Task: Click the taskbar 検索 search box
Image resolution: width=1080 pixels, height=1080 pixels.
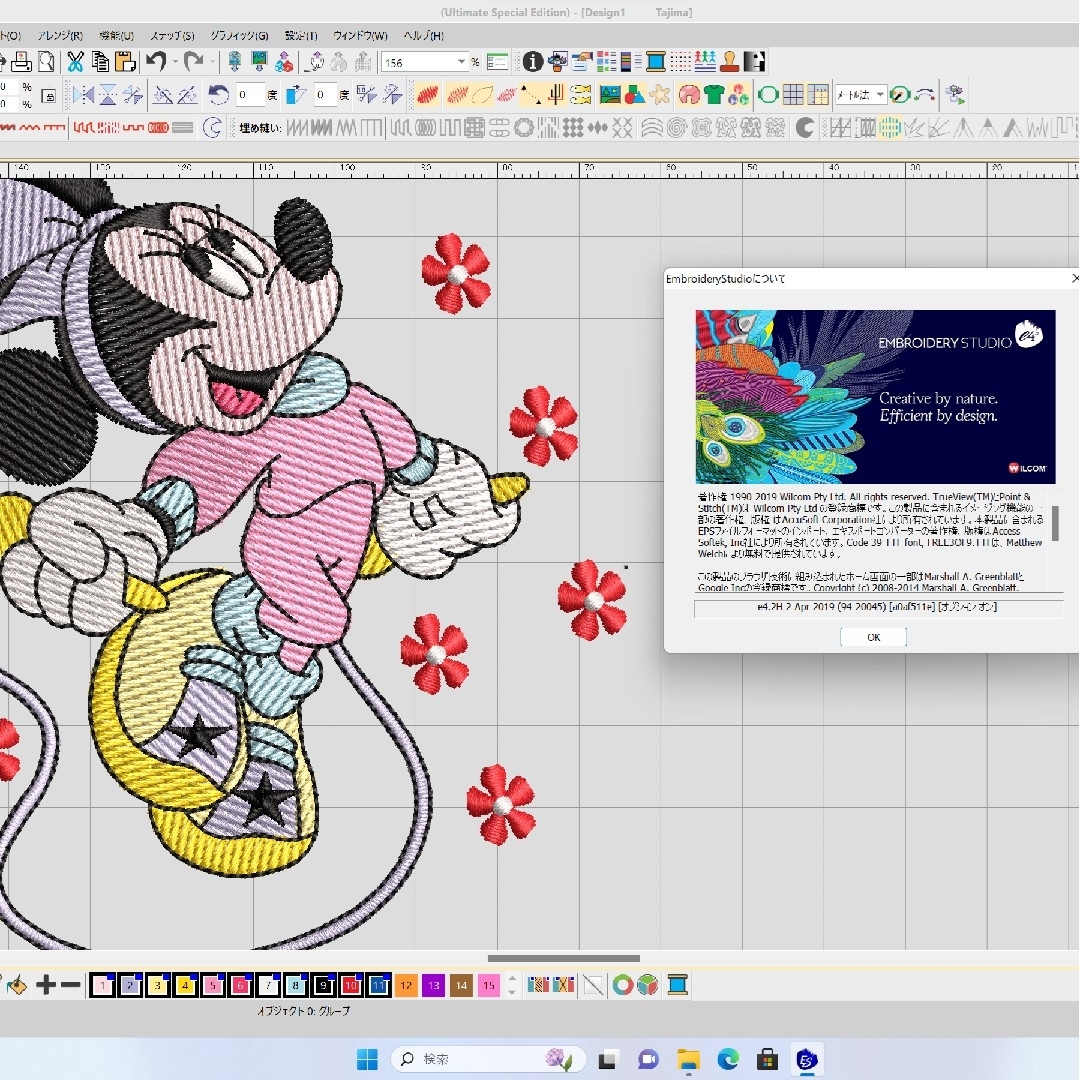Action: [488, 1059]
